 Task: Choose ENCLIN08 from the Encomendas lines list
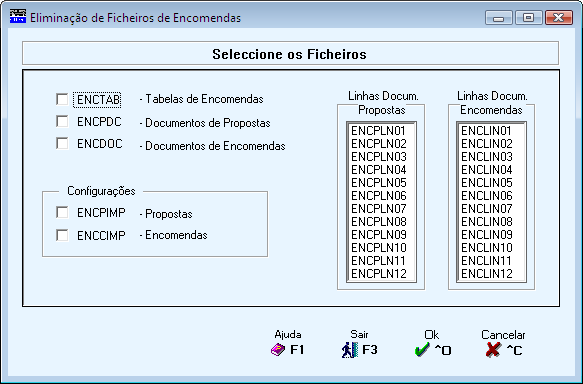(x=491, y=222)
